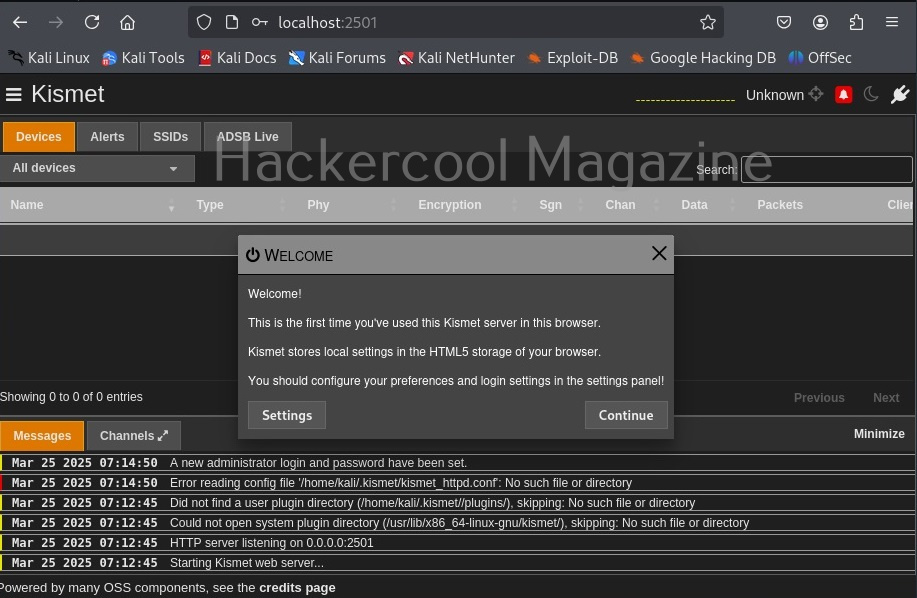Open the Firefox application menu
Viewport: 917px width, 598px height.
click(x=892, y=22)
